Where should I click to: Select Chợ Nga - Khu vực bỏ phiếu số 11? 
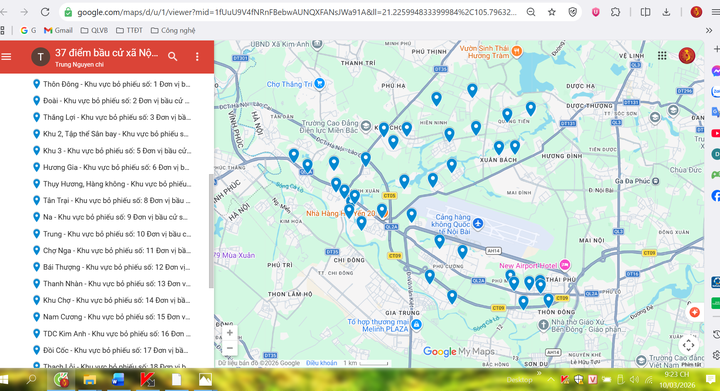click(112, 250)
